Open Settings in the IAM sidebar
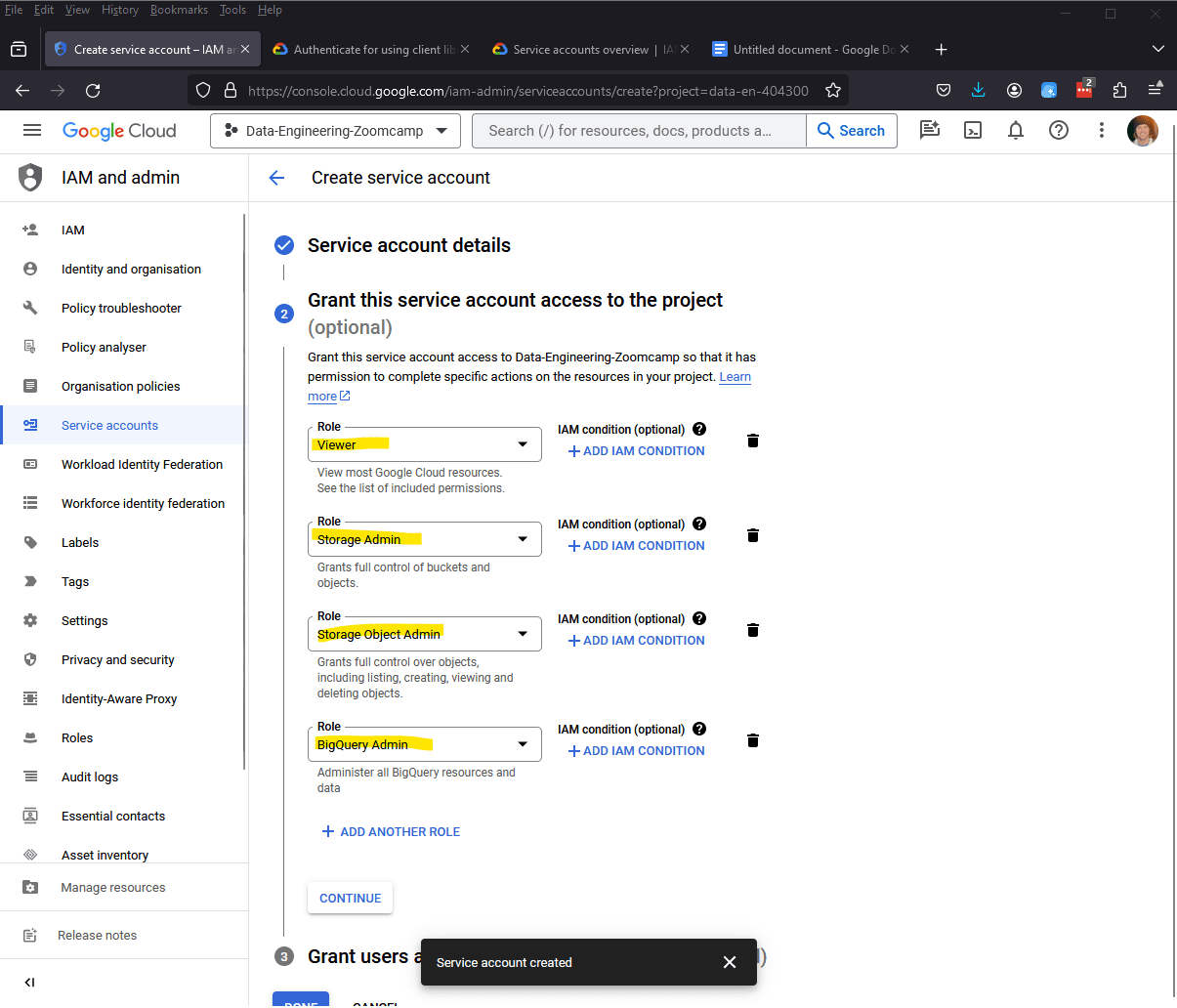The image size is (1177, 1008). tap(123, 621)
